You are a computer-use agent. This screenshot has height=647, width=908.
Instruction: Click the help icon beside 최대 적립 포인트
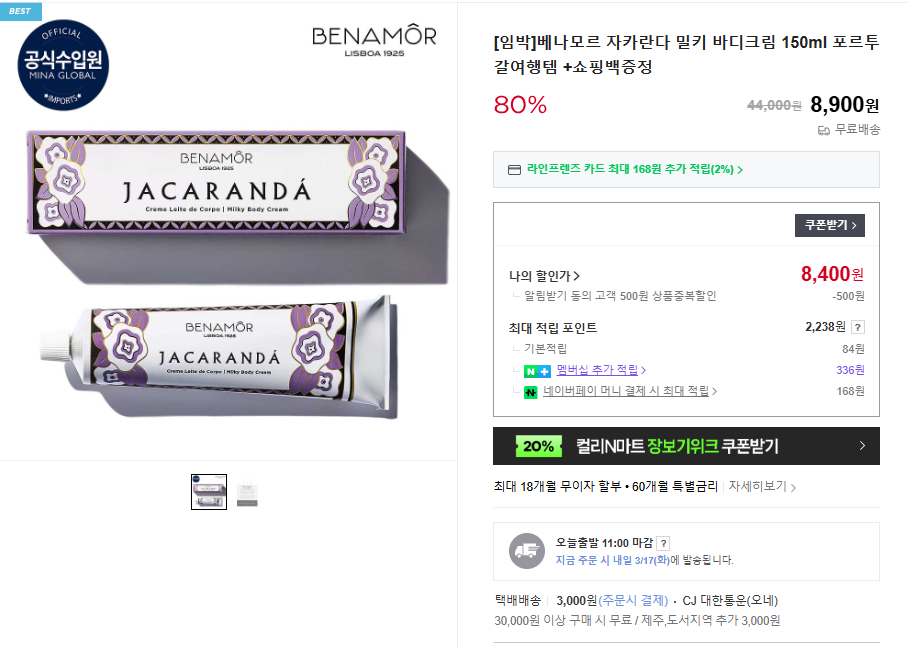pos(858,327)
